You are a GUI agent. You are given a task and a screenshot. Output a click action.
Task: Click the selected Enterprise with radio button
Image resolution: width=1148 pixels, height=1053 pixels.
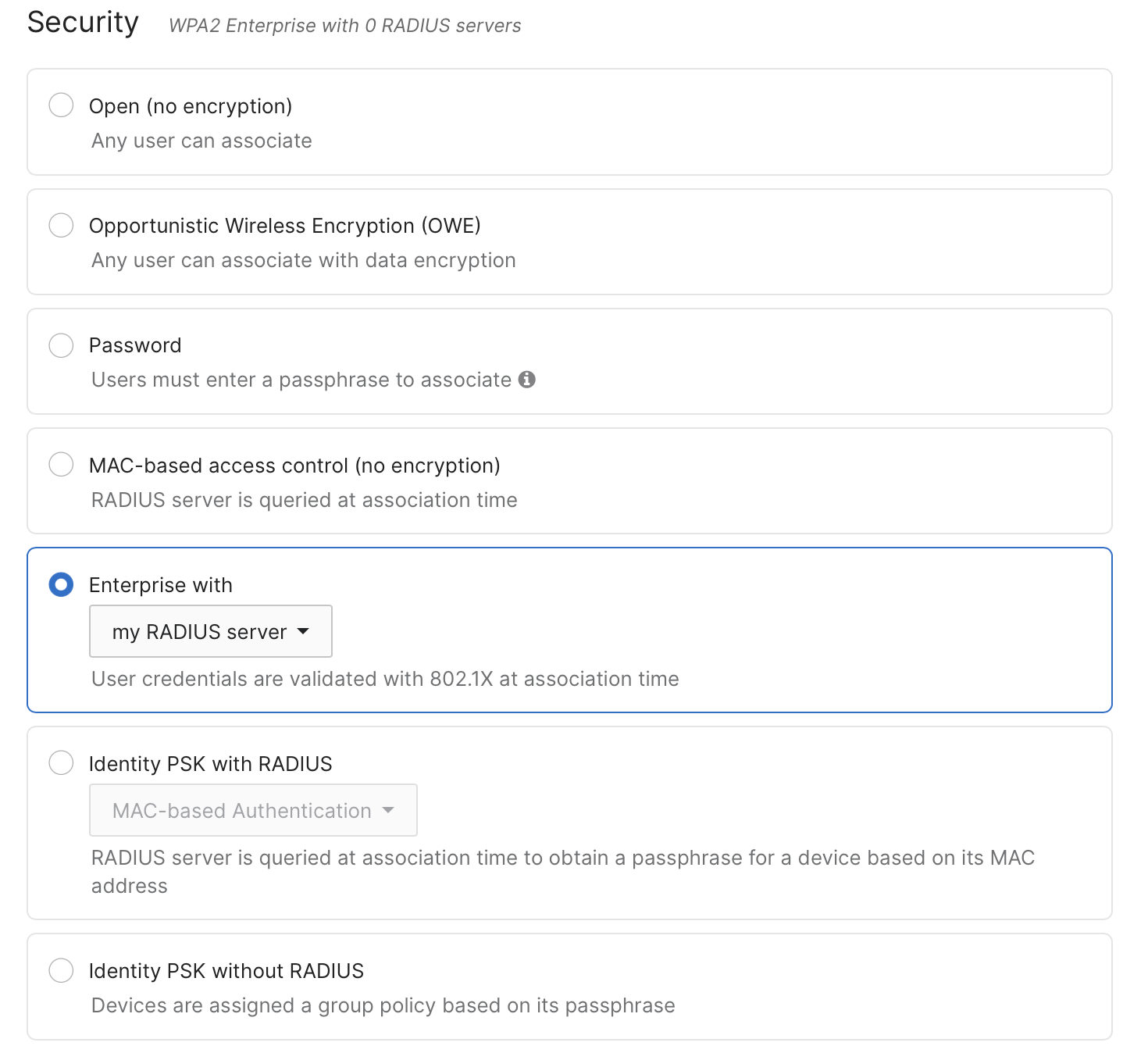click(61, 584)
